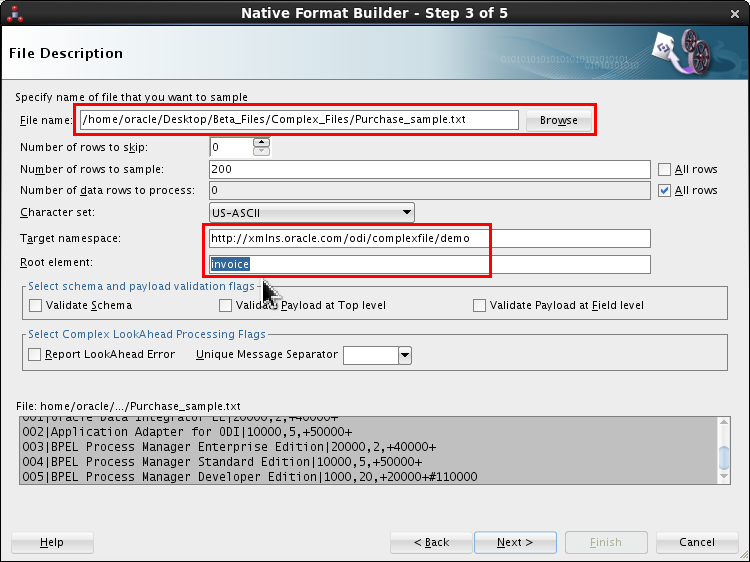
Task: Click the file preview scrollbar thumb
Action: [x=724, y=458]
